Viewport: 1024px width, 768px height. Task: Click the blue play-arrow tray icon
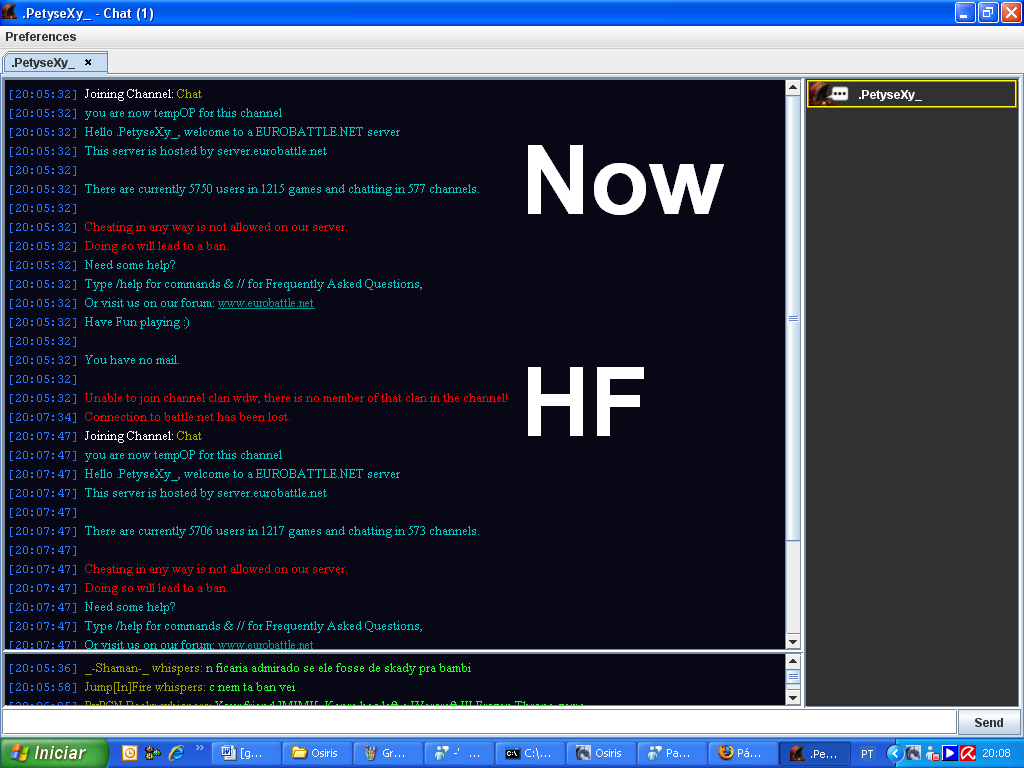pyautogui.click(x=950, y=754)
